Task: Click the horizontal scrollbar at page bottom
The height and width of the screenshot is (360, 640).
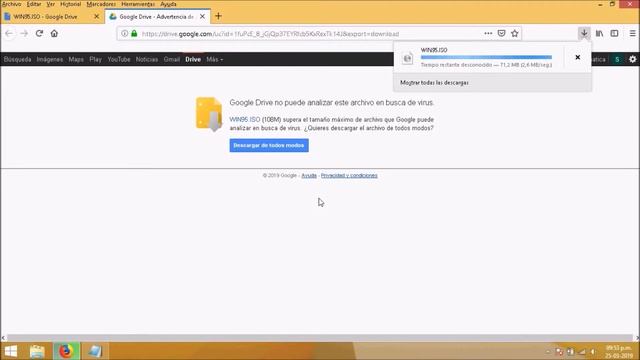Action: coord(320,338)
